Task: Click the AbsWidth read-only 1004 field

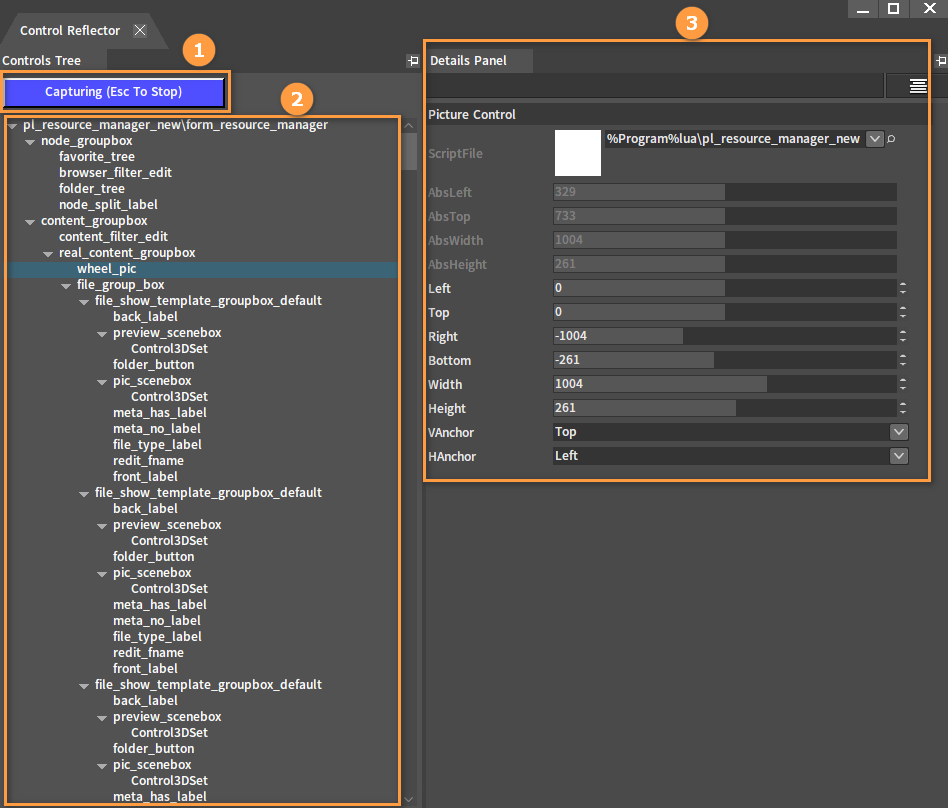Action: (x=724, y=240)
